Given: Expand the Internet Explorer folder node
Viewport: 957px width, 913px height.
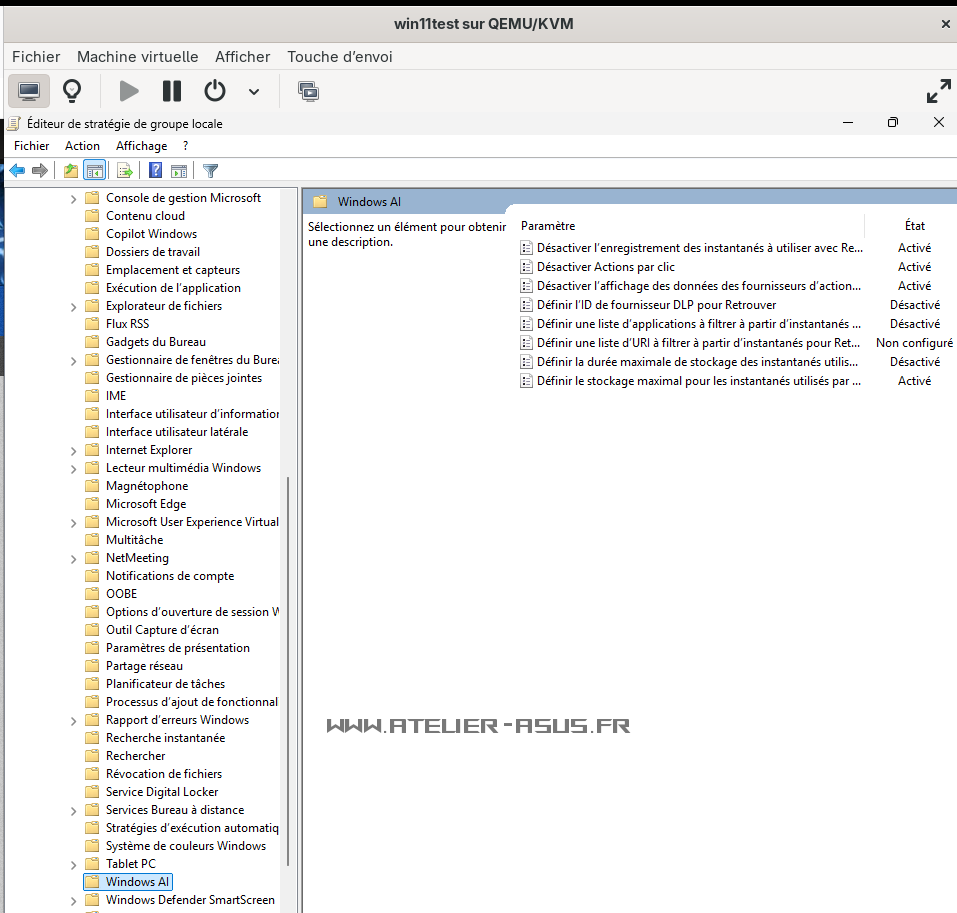Looking at the screenshot, I should tap(74, 451).
